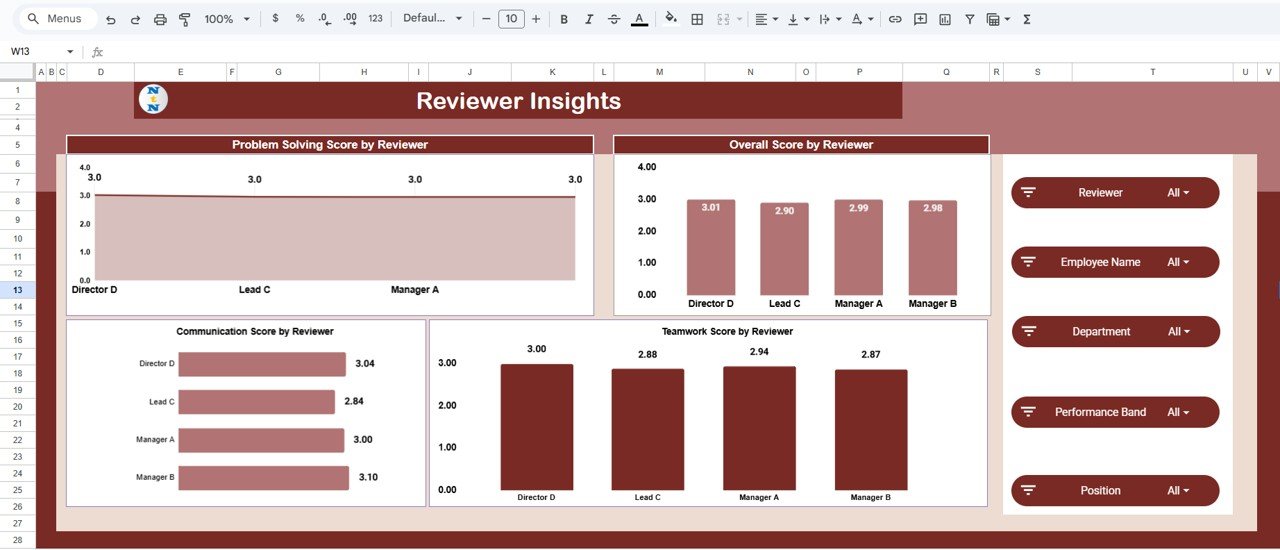Screen dimensions: 1280x550
Task: Insert a chart from the toolbar
Action: pyautogui.click(x=945, y=19)
